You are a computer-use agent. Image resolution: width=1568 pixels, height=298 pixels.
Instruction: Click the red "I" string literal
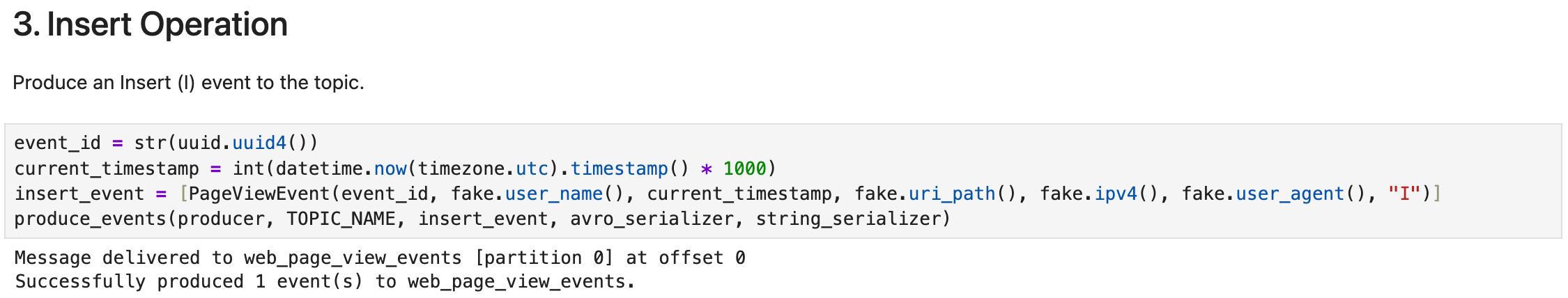(1404, 194)
